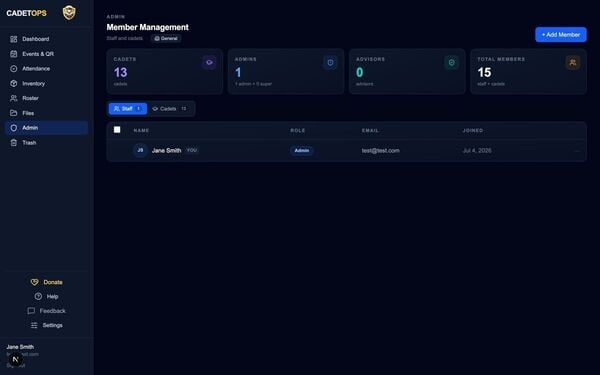Click the ROLE column header

coord(298,130)
